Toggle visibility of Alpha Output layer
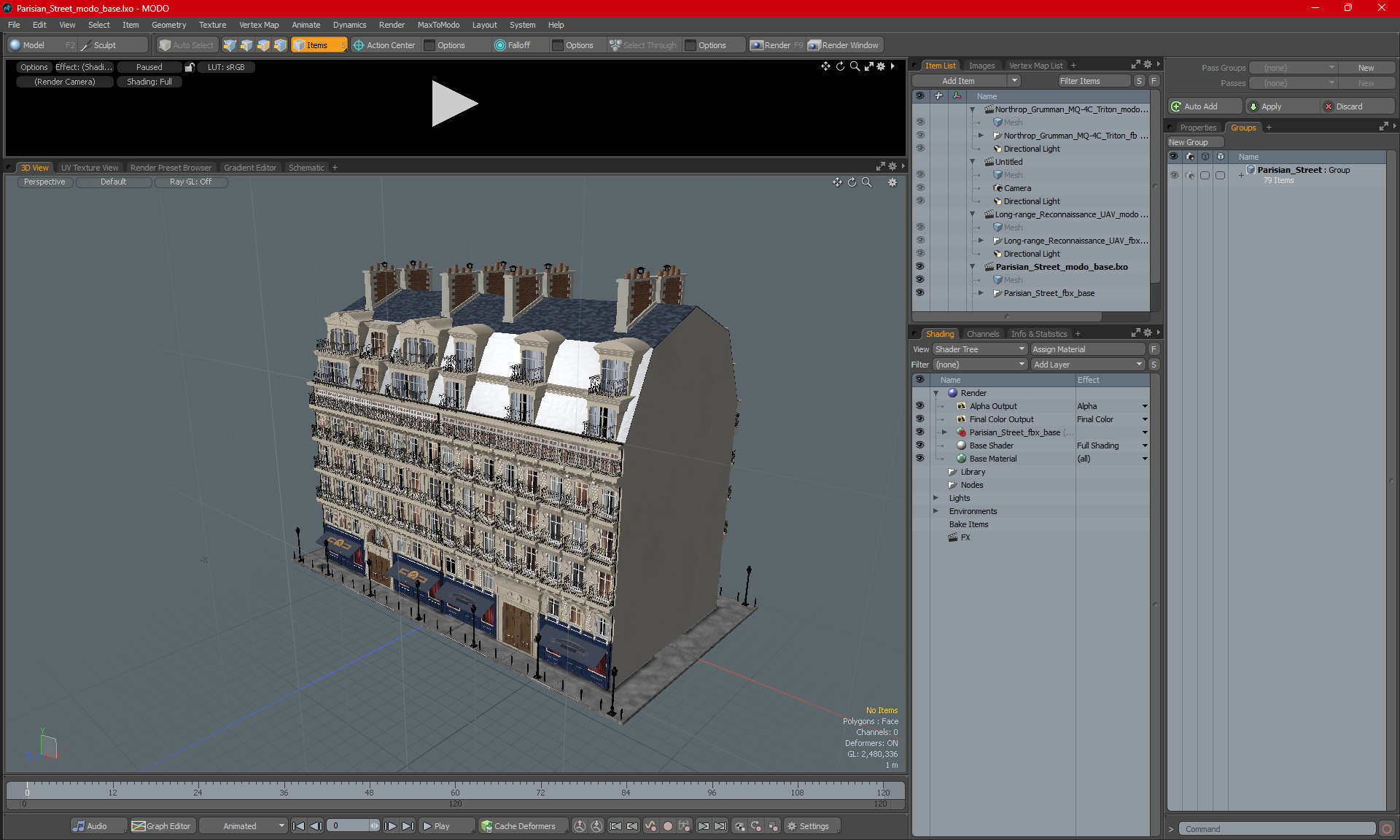The width and height of the screenshot is (1400, 840). pos(919,406)
